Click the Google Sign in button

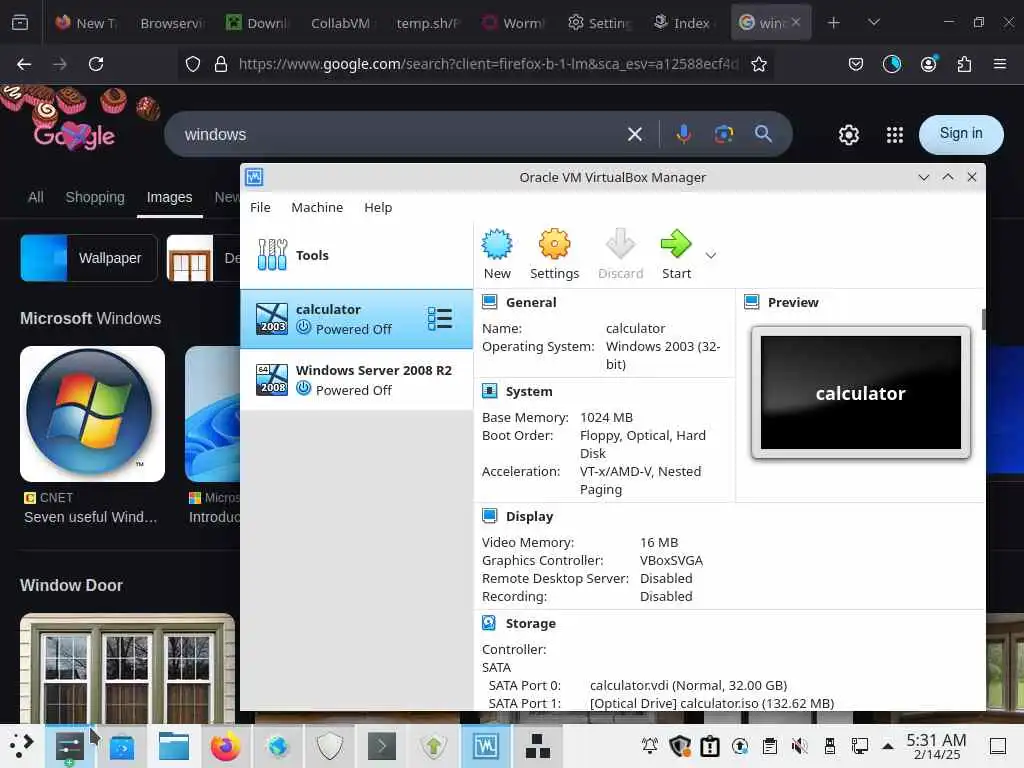click(x=961, y=134)
